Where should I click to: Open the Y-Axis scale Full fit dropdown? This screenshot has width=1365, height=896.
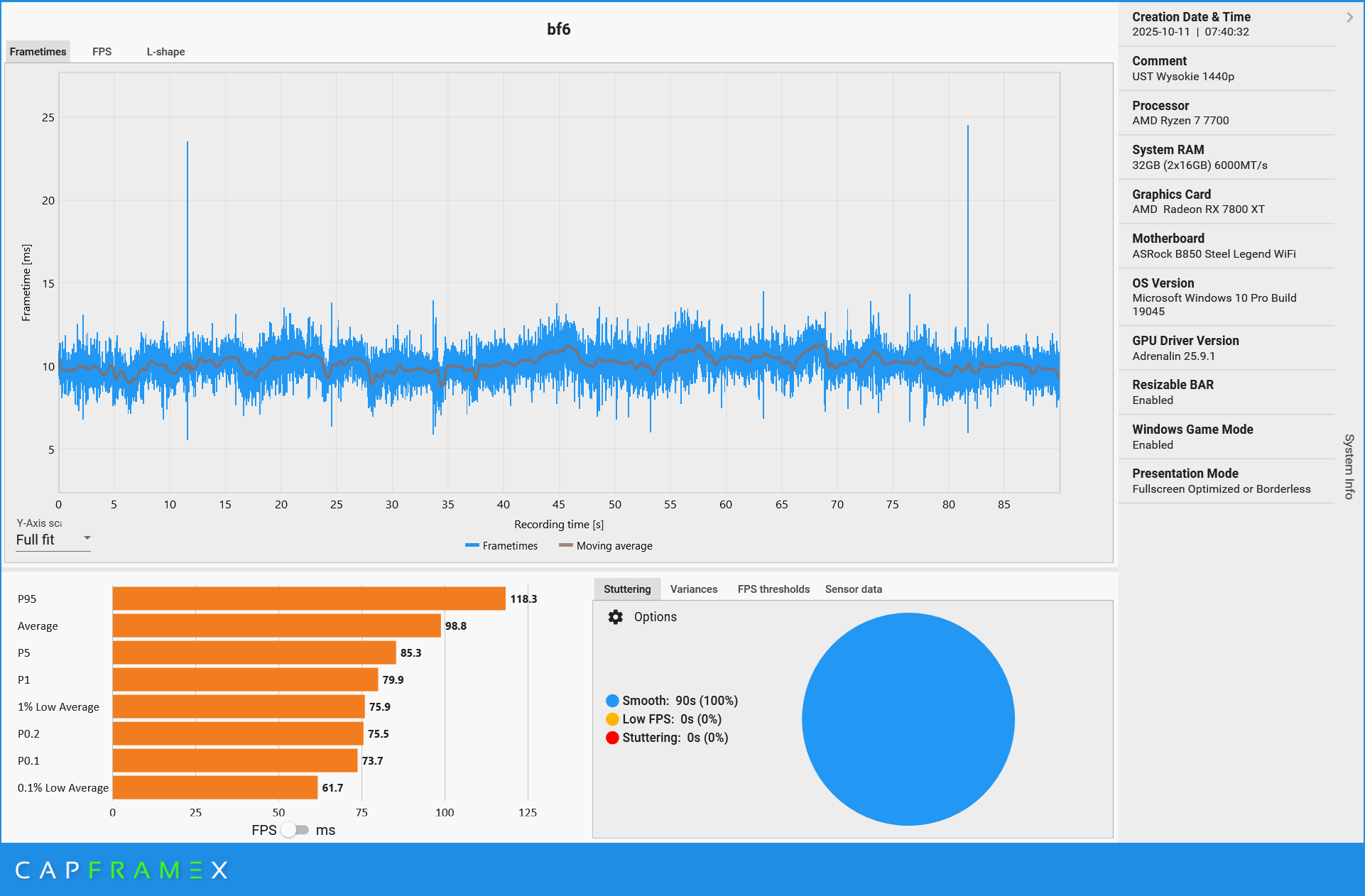[x=53, y=540]
